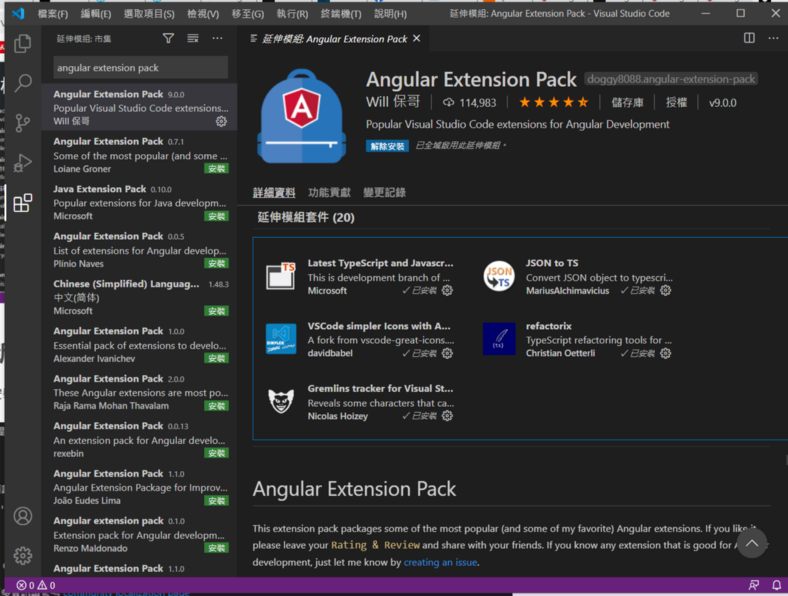788x596 pixels.
Task: Open the 儲存庫 repository link
Action: tap(627, 103)
